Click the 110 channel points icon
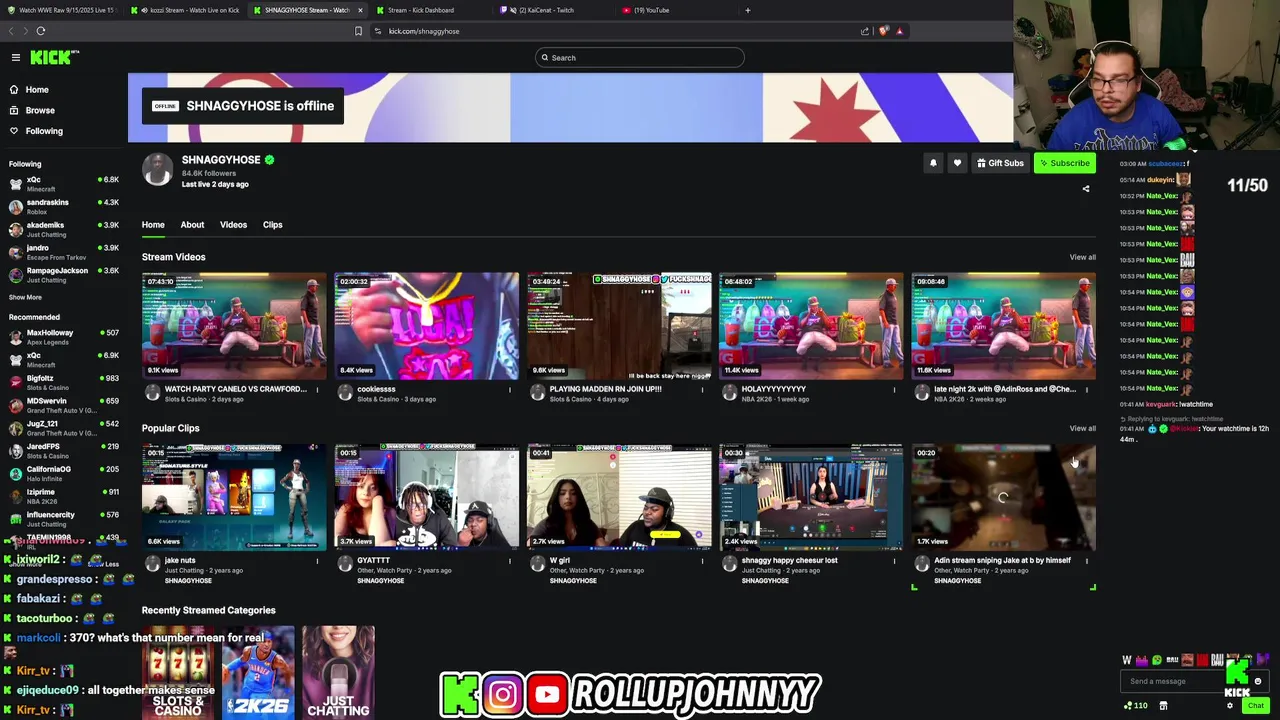The width and height of the screenshot is (1280, 720). click(1135, 706)
